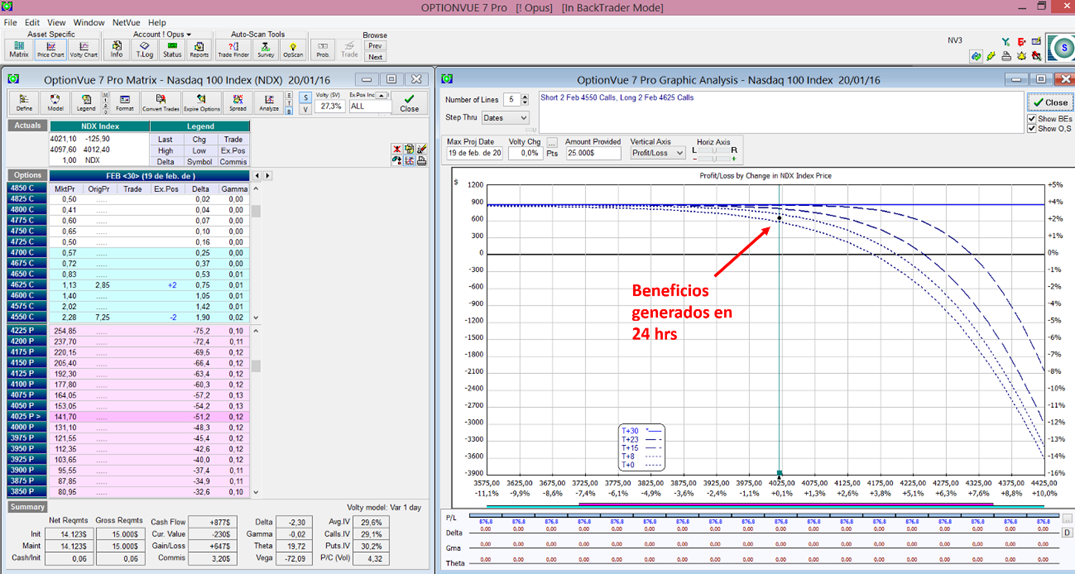Open Expire Options in Matrix toolbar
Viewport: 1077px width, 575px height.
point(201,102)
